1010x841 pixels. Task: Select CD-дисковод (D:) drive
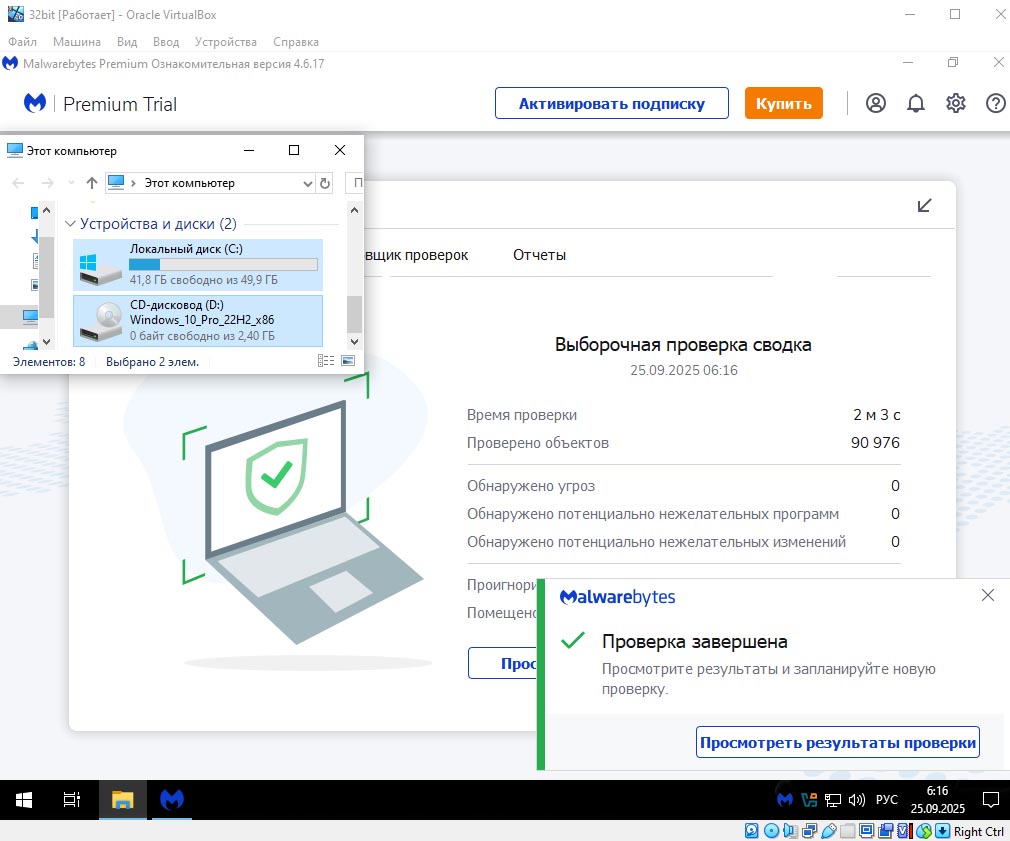coord(198,321)
